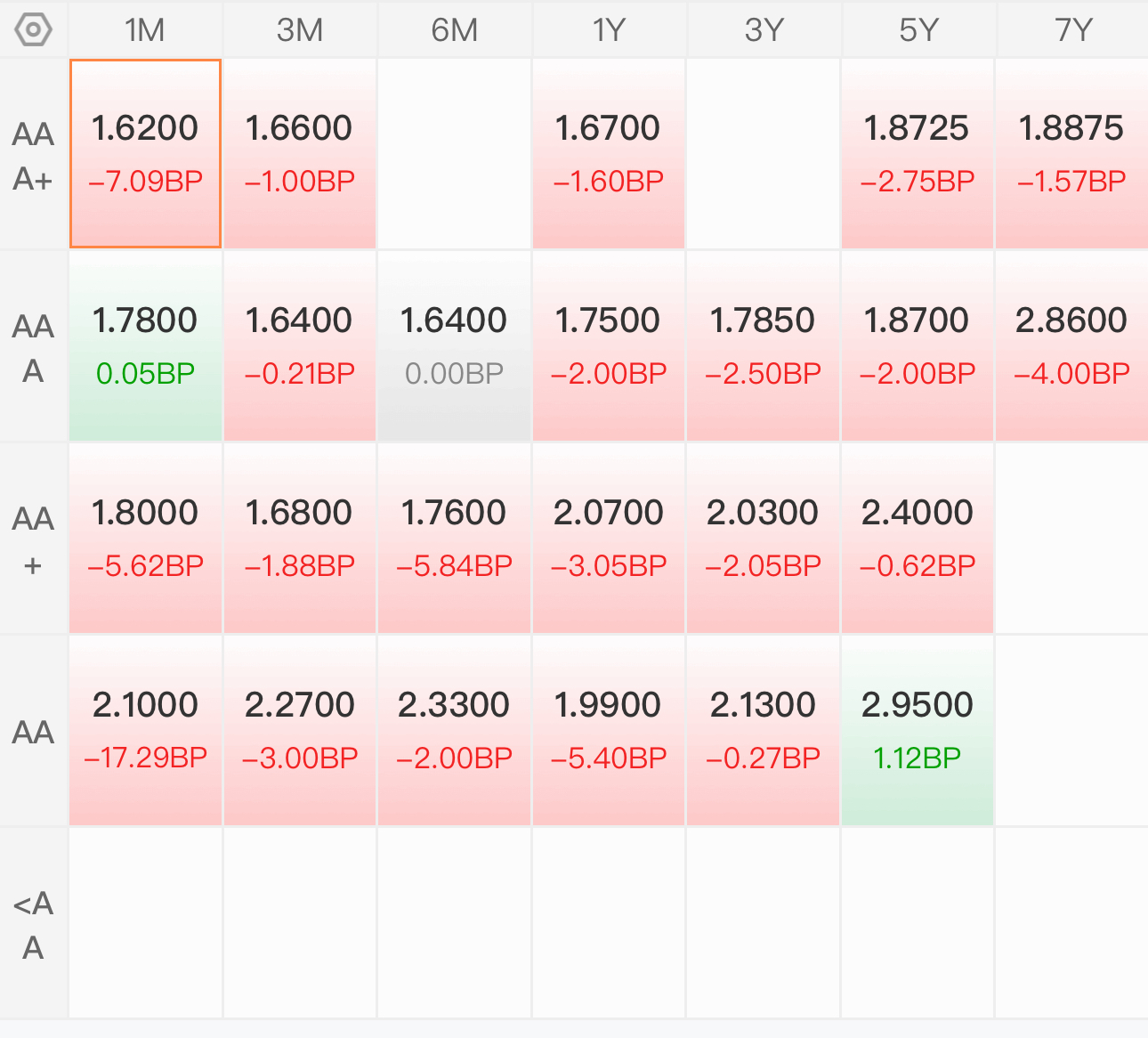This screenshot has height=1038, width=1148.
Task: Select the AAA+ row label
Action: pyautogui.click(x=34, y=156)
